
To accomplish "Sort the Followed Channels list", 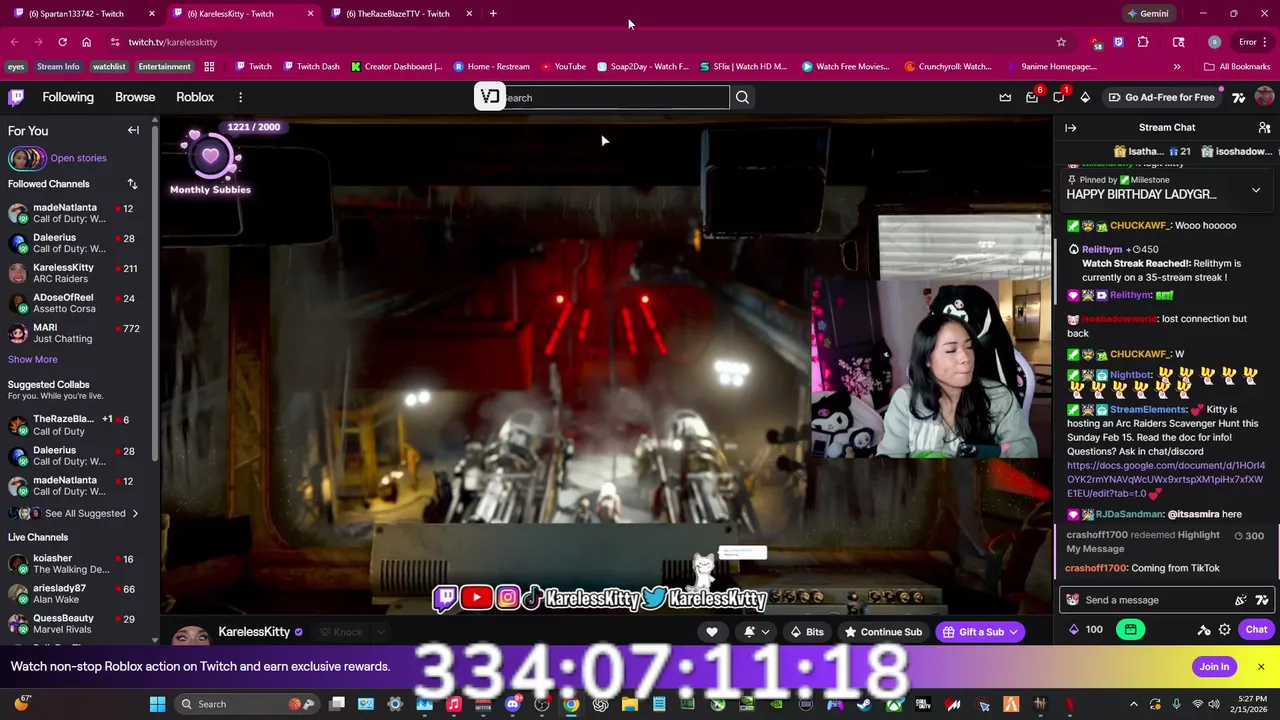I will tap(132, 184).
